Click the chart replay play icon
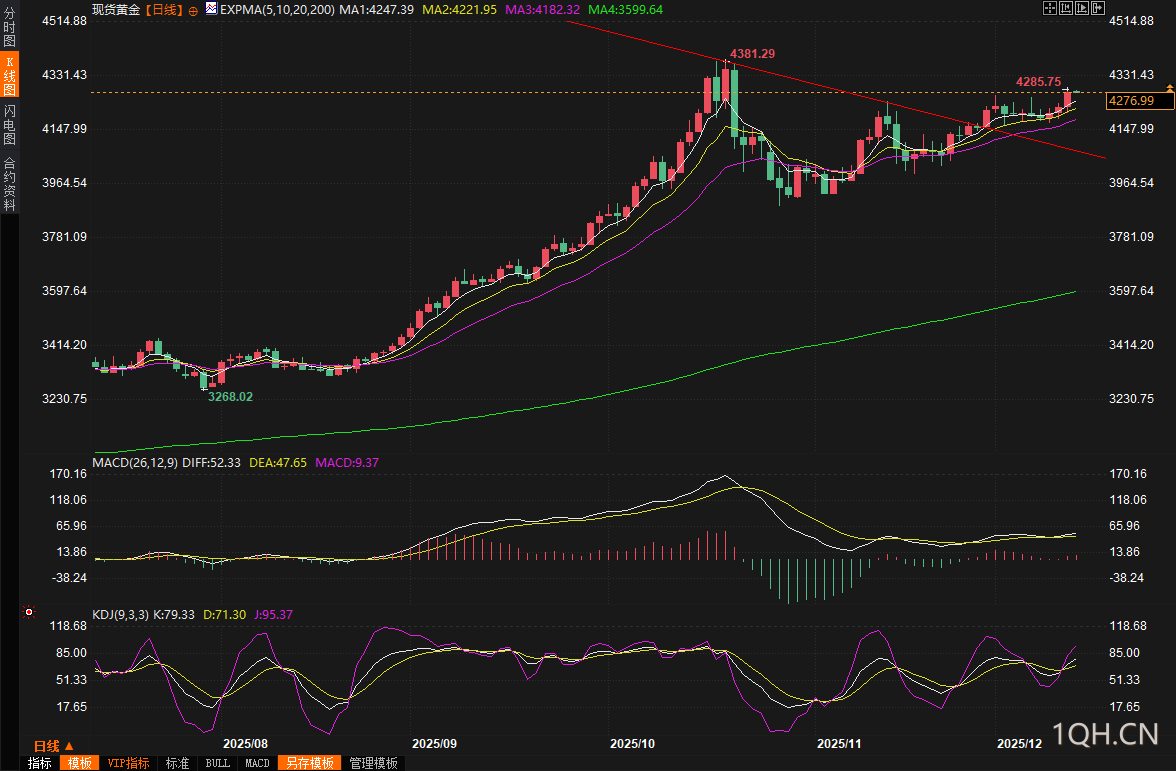The height and width of the screenshot is (771, 1176). (x=1081, y=7)
